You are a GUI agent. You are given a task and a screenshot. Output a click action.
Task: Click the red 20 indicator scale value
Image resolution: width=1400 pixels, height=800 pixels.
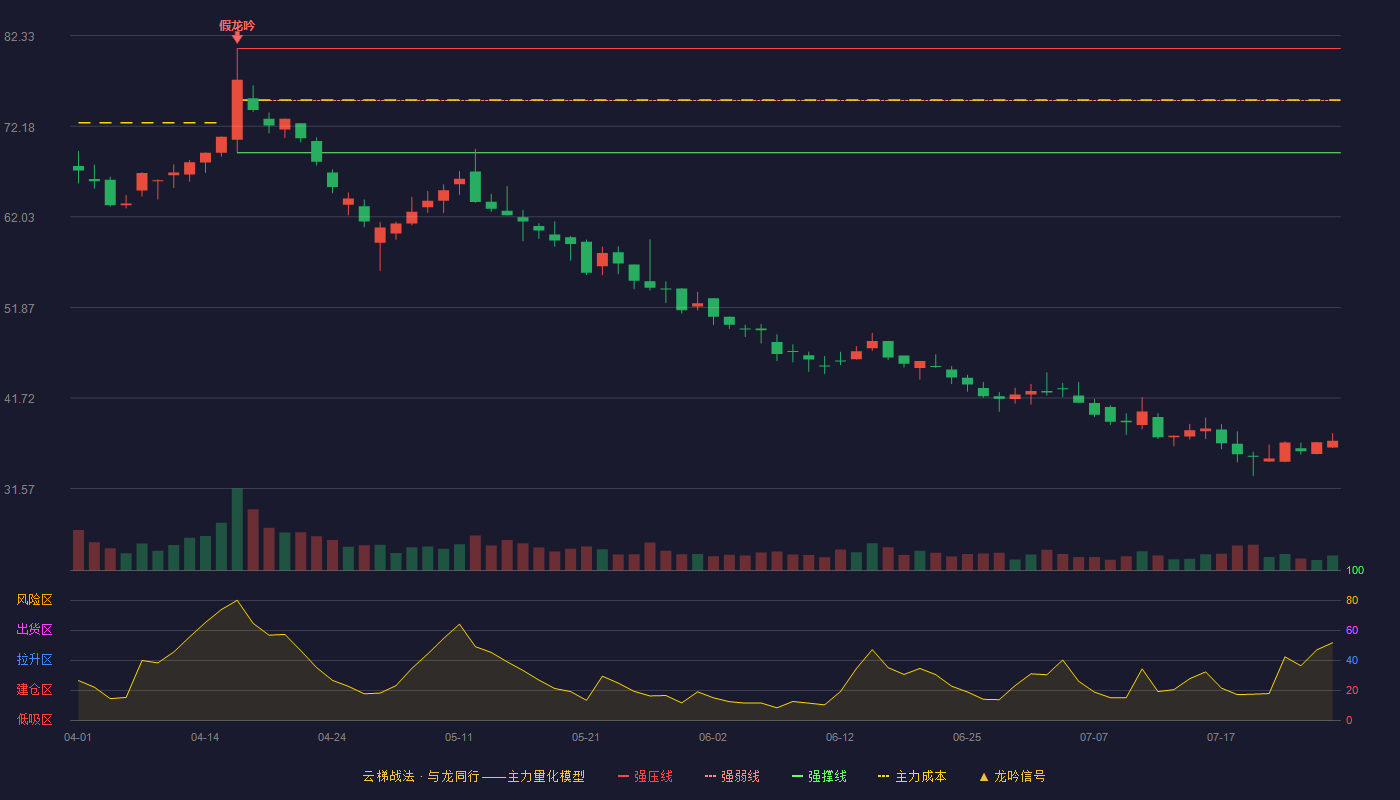1352,691
